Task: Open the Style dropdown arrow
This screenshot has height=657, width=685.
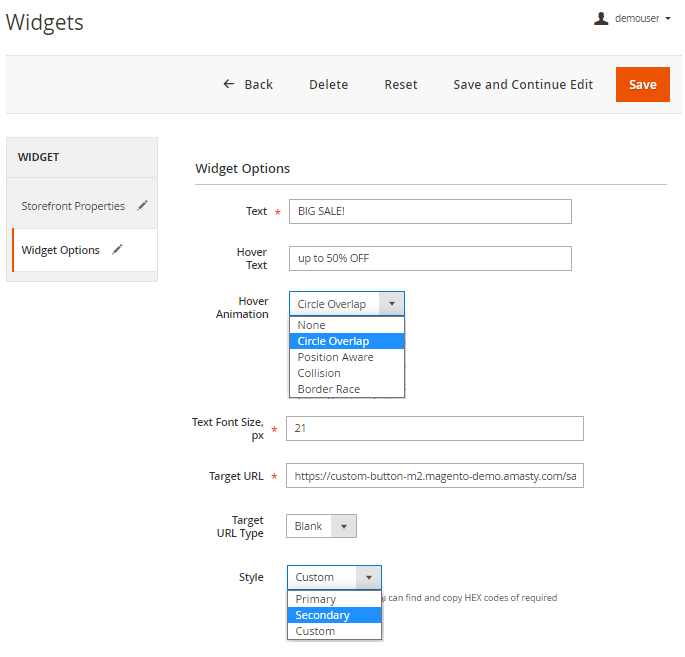Action: (369, 577)
